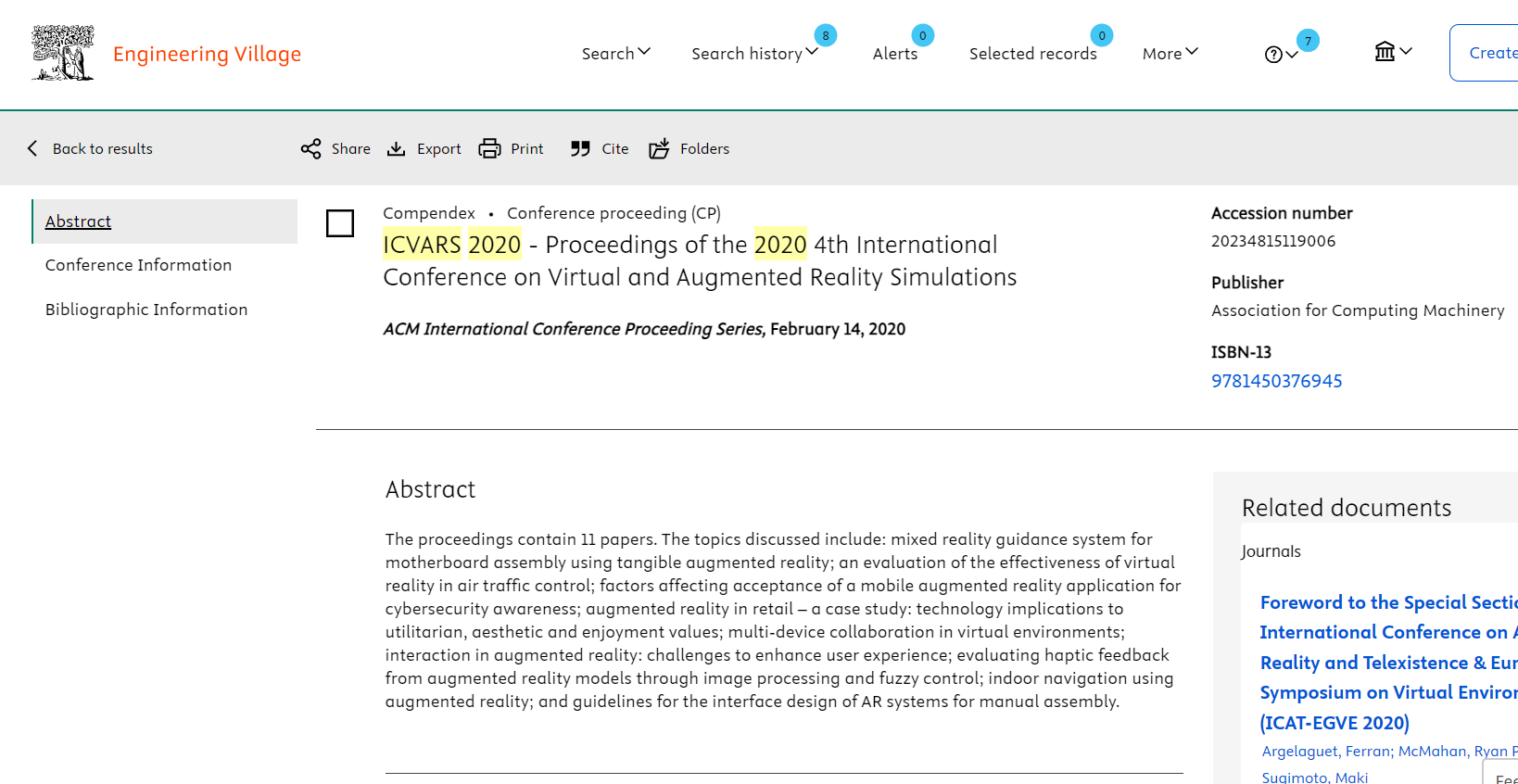Click the Folders label in the toolbar

(704, 148)
